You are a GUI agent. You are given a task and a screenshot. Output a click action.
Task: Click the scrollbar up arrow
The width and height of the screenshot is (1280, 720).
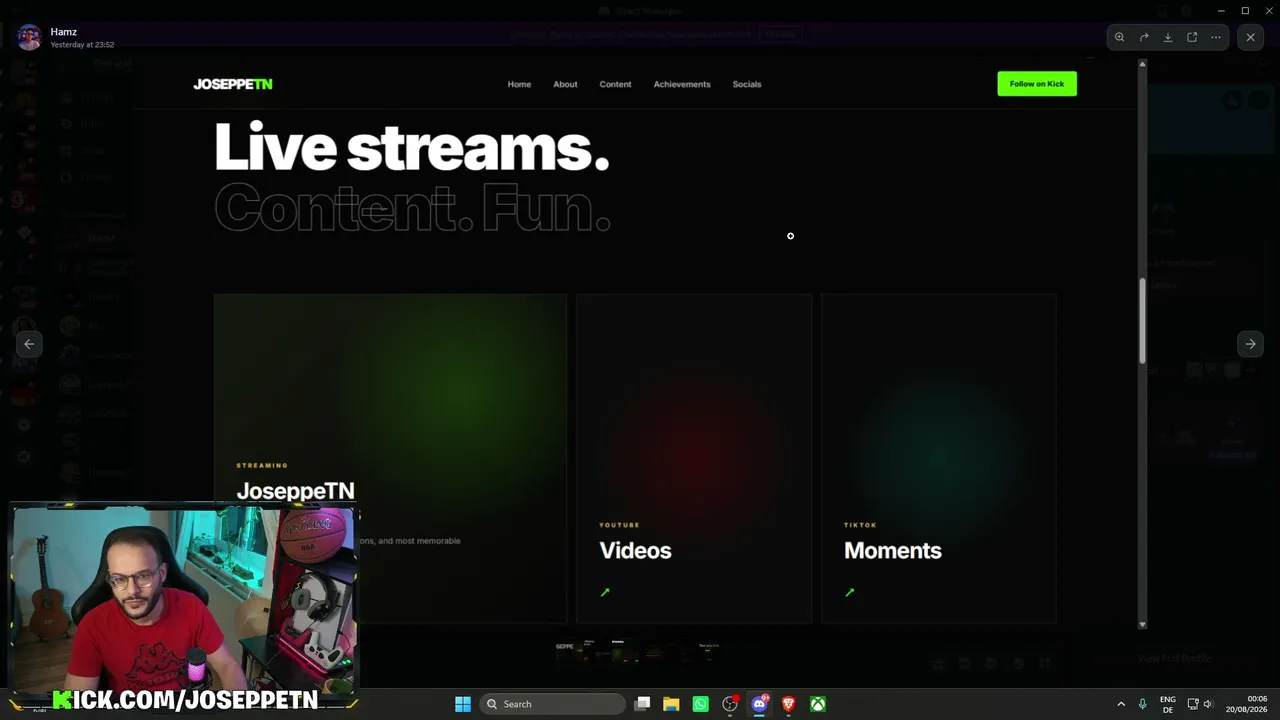tap(1142, 65)
